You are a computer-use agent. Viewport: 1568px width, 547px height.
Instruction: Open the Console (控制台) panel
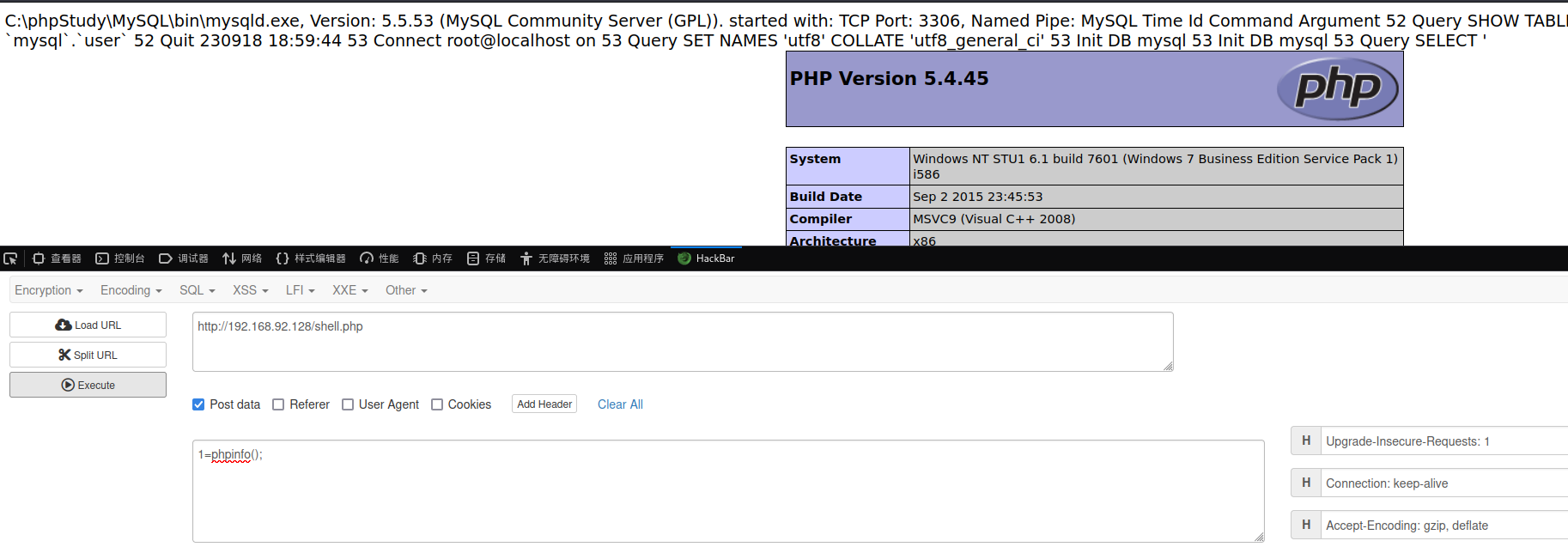120,258
